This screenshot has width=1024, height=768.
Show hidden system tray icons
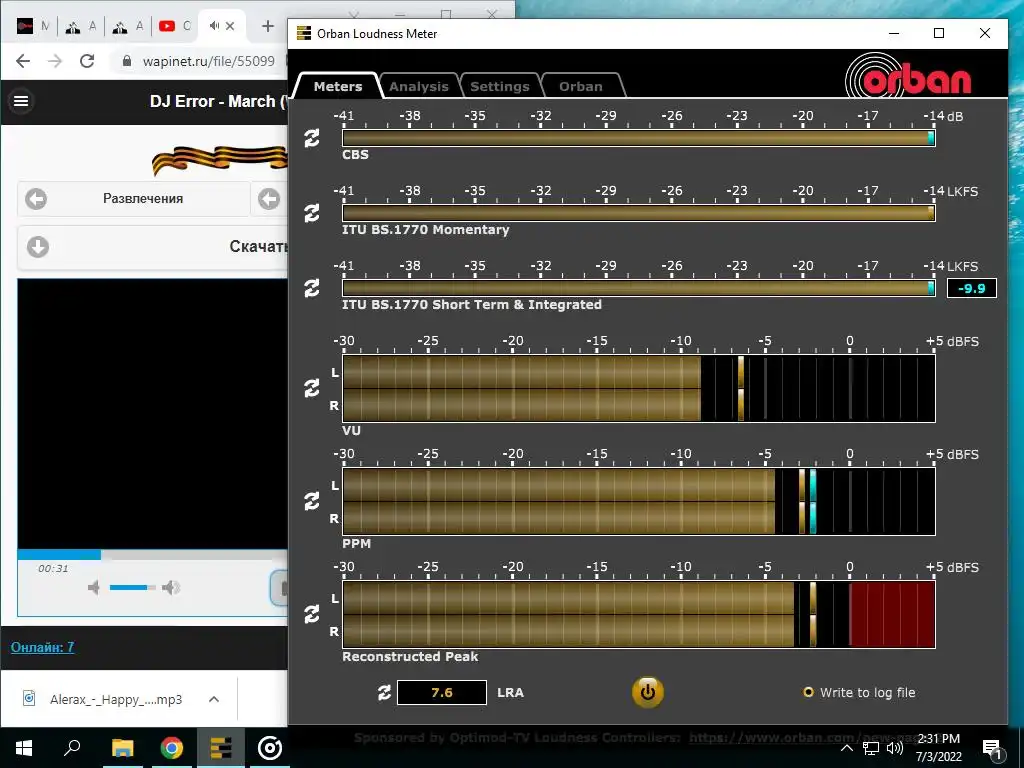click(x=846, y=748)
